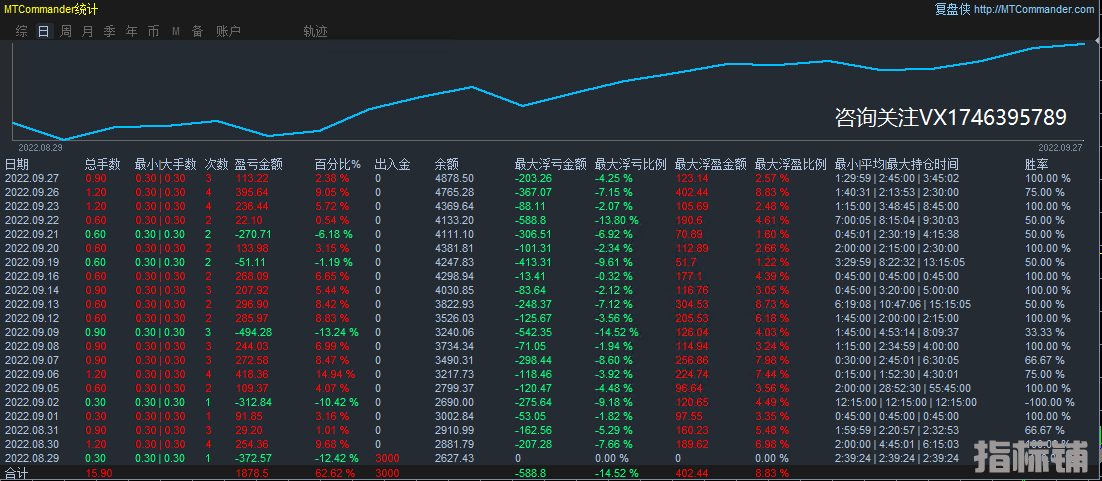The image size is (1102, 481).
Task: Click the 最大浮盈比例 column header
Action: click(791, 165)
